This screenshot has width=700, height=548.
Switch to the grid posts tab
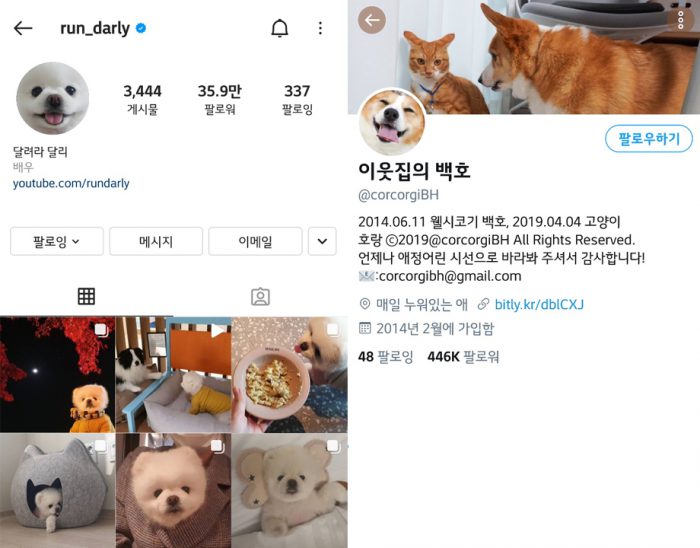point(86,296)
